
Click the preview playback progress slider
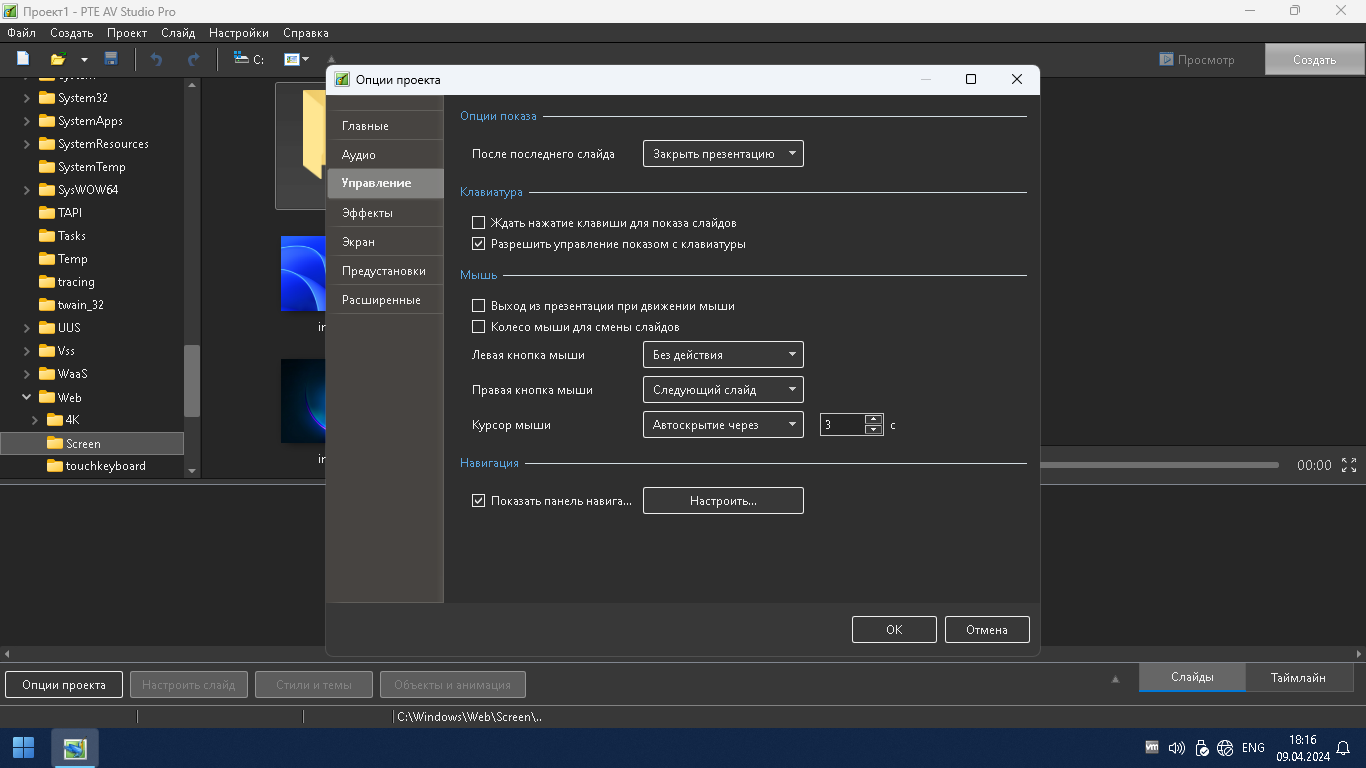pos(1160,465)
